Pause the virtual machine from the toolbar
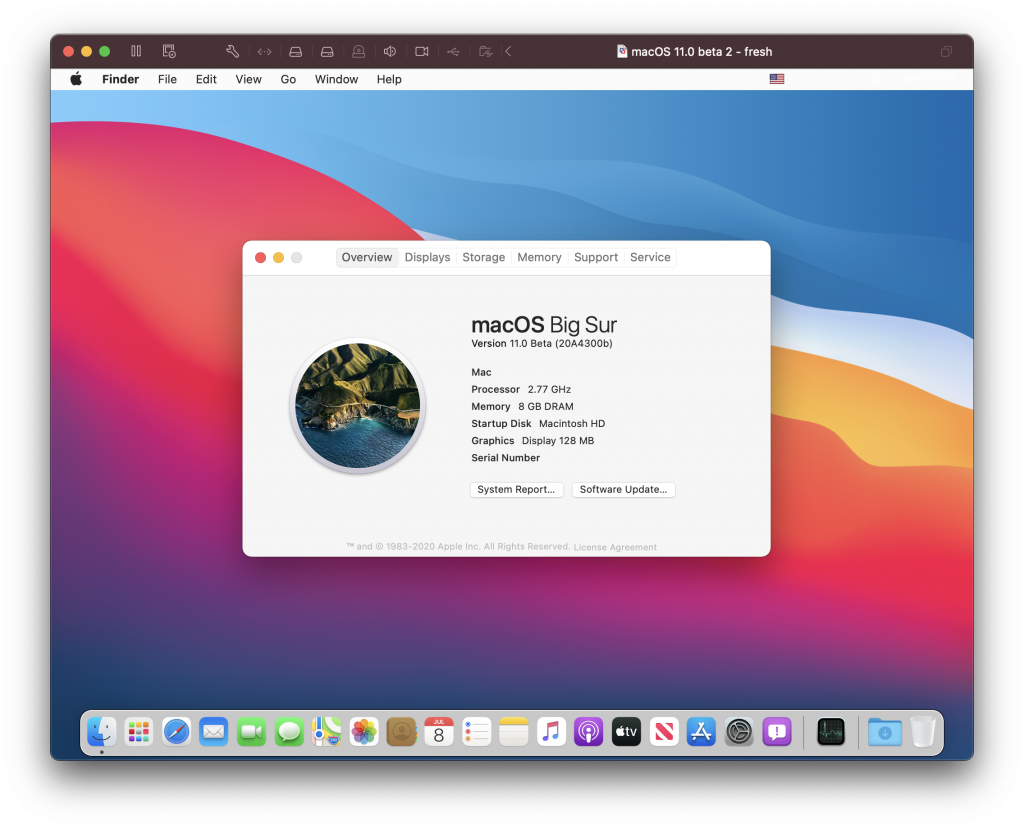 tap(136, 51)
